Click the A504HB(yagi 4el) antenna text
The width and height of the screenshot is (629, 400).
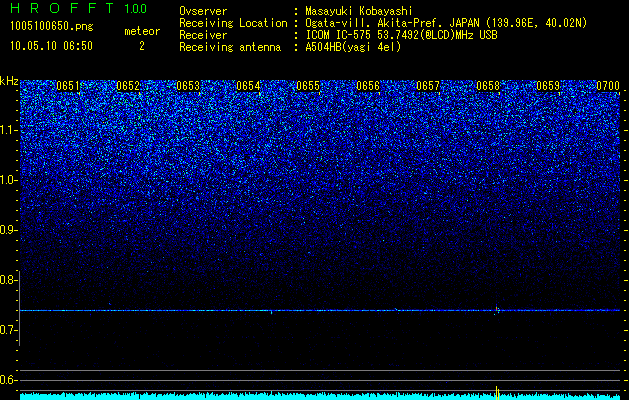click(353, 47)
